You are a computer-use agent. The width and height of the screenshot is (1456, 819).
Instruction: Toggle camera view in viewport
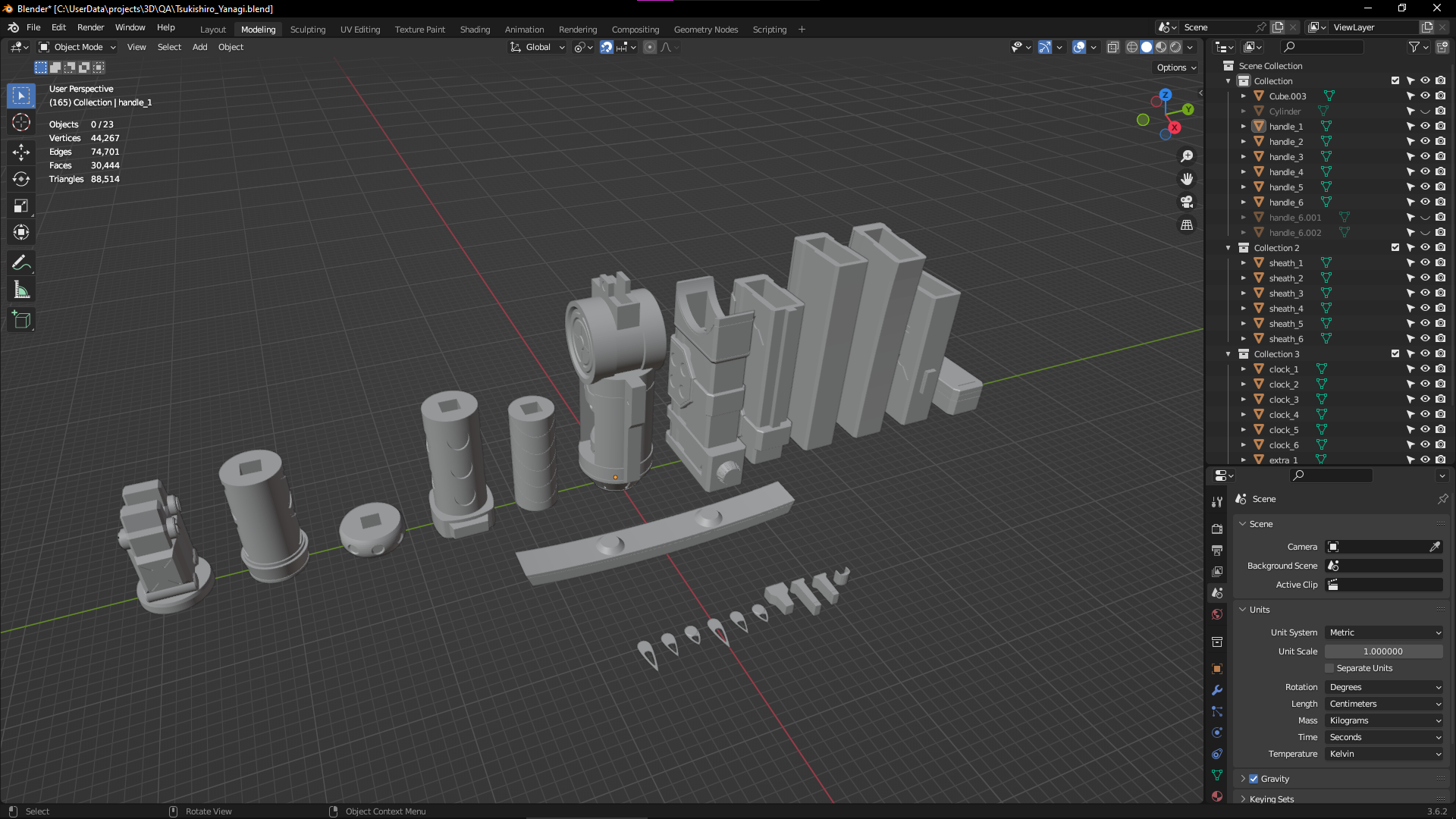click(x=1187, y=202)
